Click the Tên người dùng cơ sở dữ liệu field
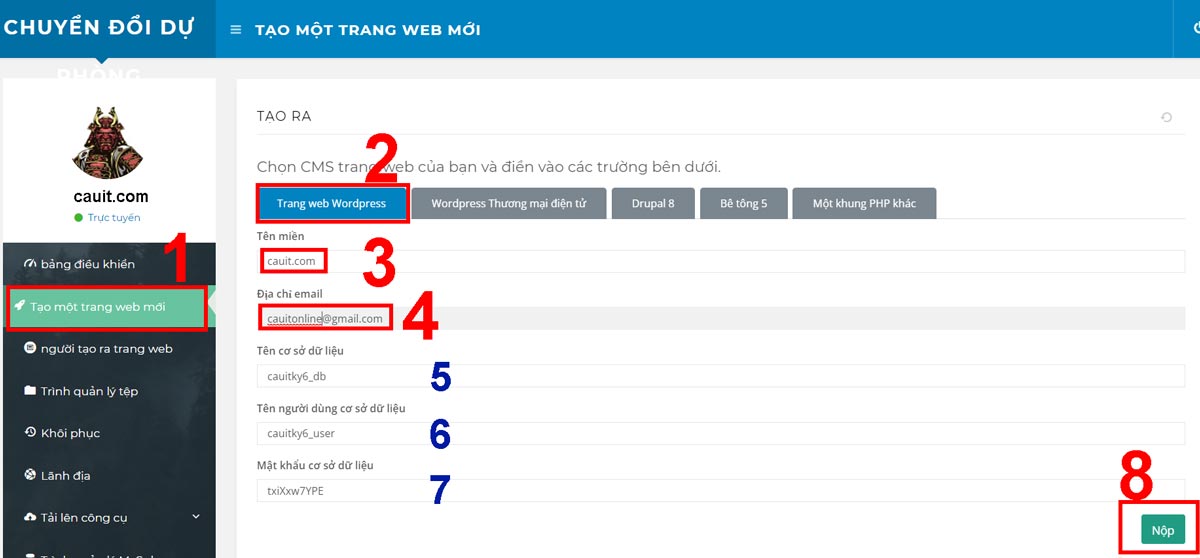The image size is (1200, 558). pyautogui.click(x=720, y=434)
